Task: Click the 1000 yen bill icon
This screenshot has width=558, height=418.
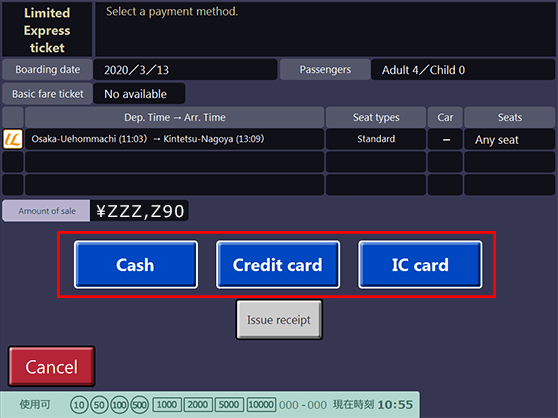Action: 167,404
